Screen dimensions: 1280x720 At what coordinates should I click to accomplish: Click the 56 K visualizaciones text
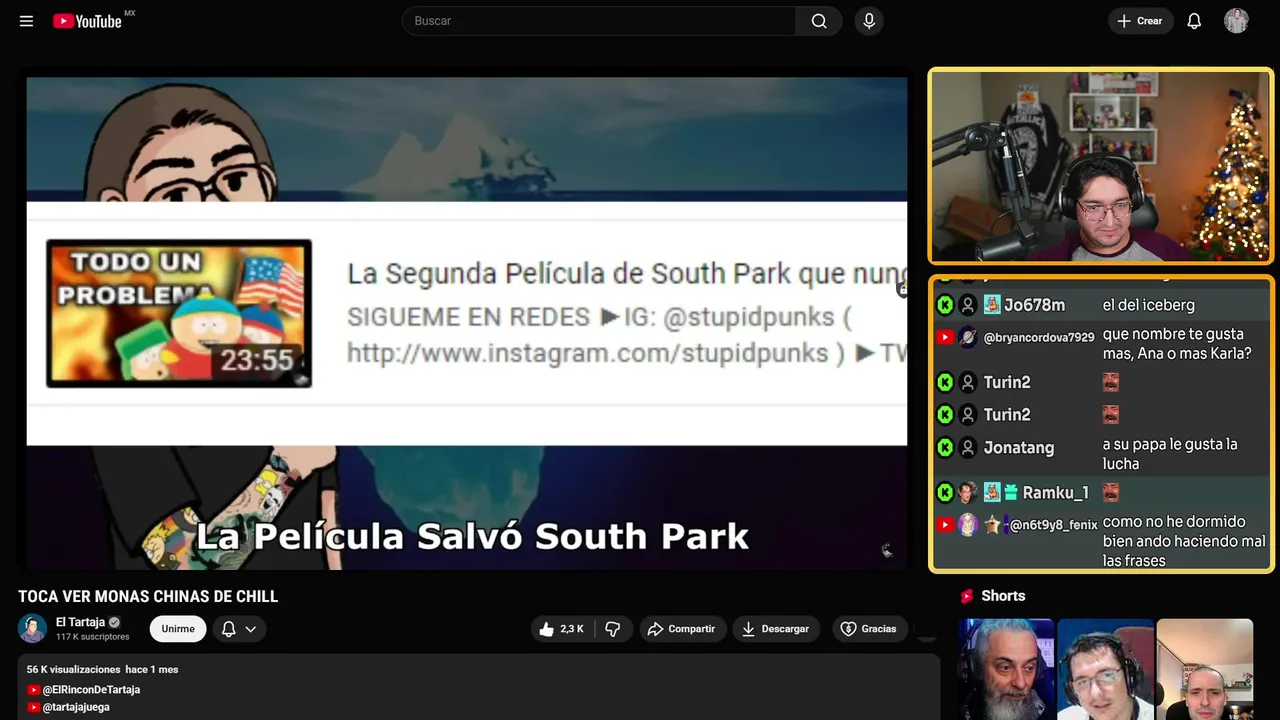click(x=74, y=669)
